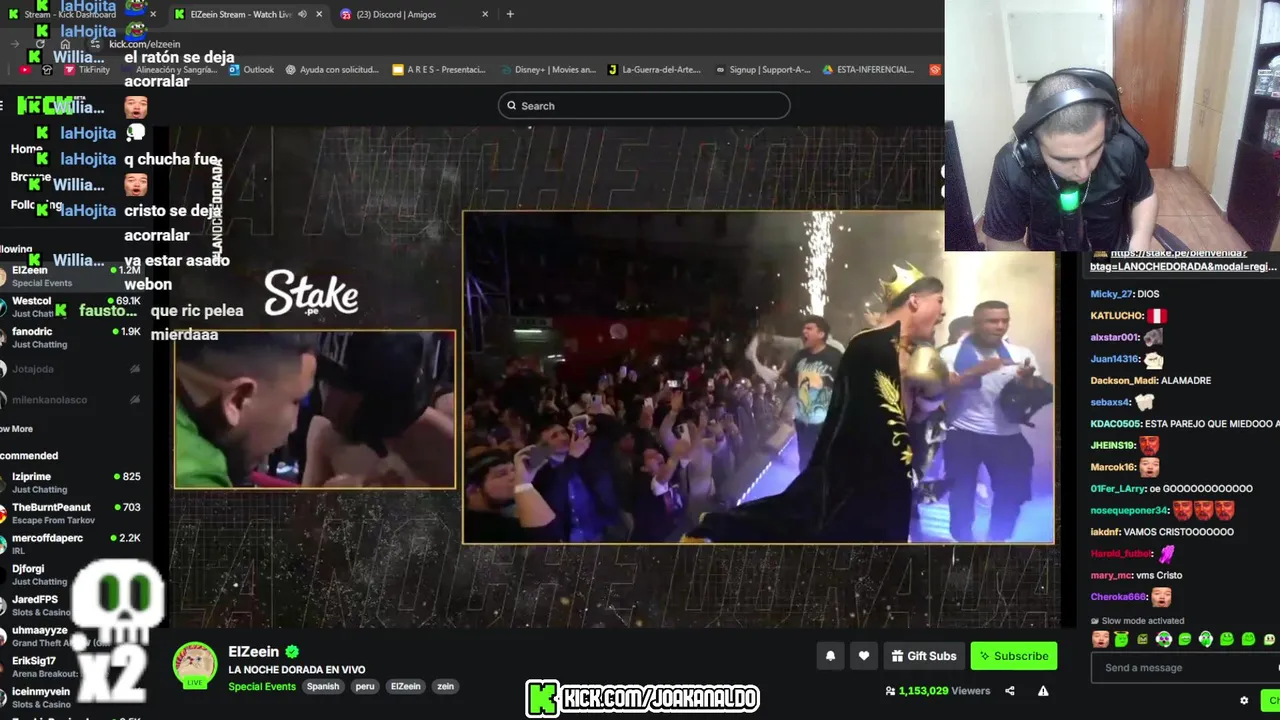This screenshot has width=1280, height=720.
Task: Open the TikFinity bookmark
Action: point(86,70)
